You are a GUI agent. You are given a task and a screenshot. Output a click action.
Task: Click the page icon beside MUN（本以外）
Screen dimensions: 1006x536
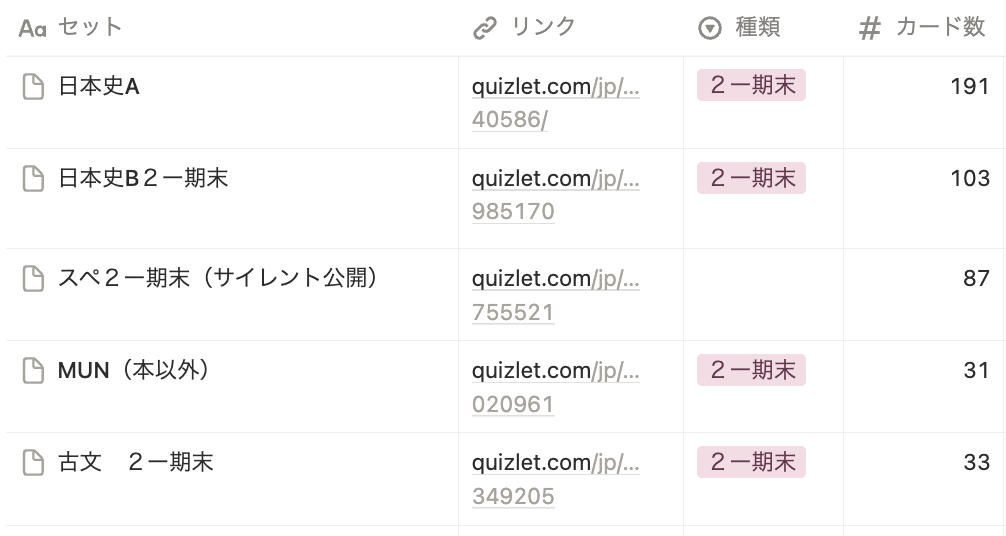[x=33, y=371]
